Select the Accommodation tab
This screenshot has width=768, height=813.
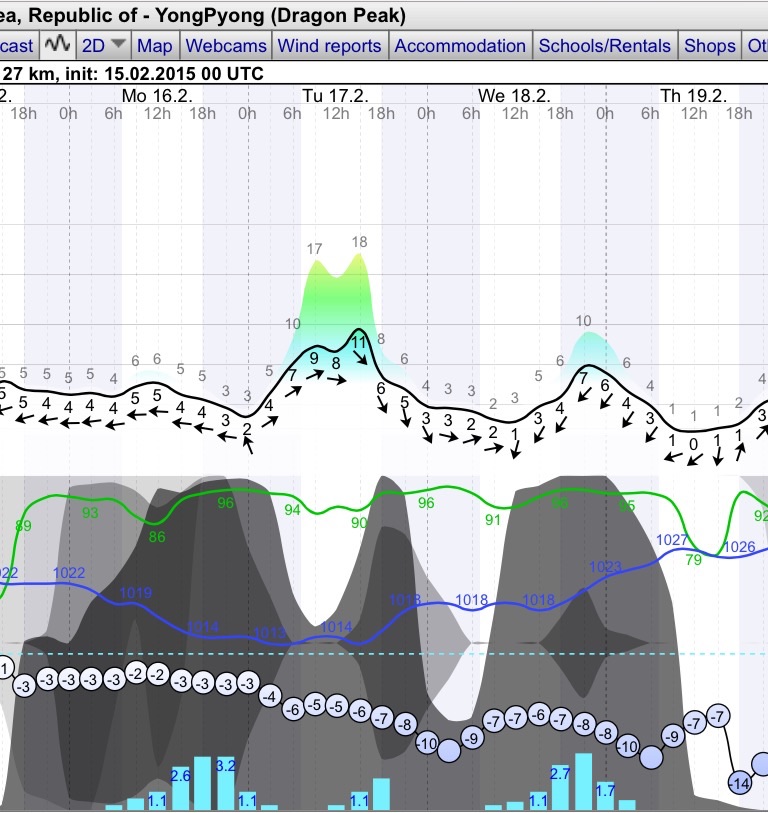click(460, 45)
